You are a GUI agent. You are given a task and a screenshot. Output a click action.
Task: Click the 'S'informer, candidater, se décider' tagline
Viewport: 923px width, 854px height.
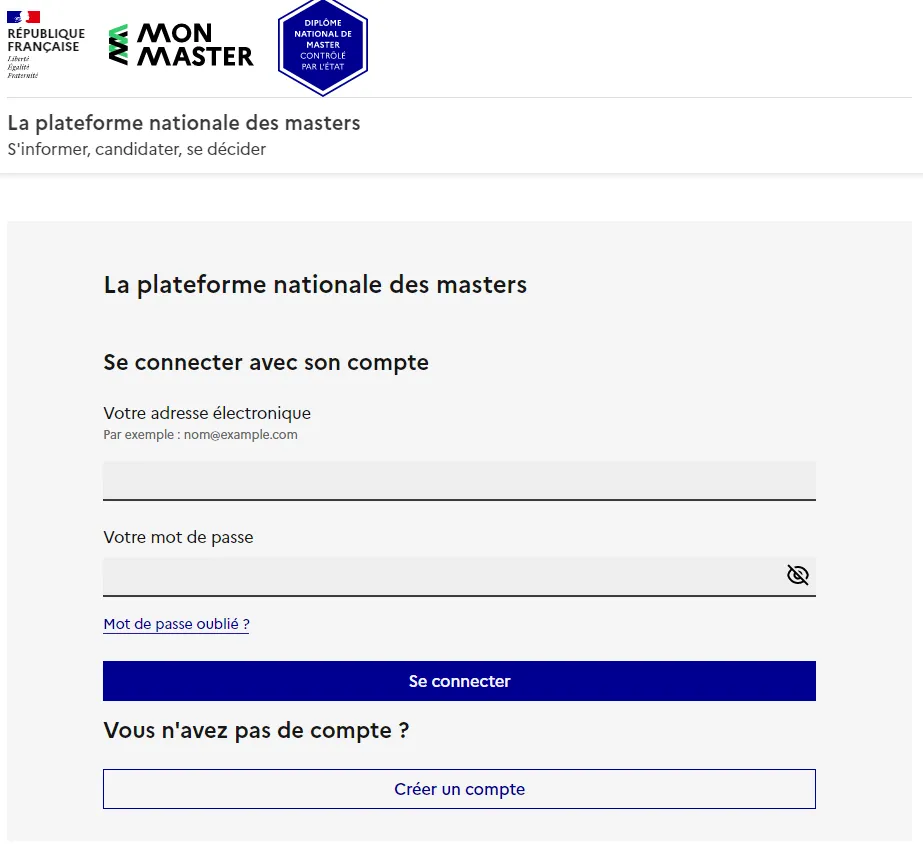pyautogui.click(x=137, y=149)
